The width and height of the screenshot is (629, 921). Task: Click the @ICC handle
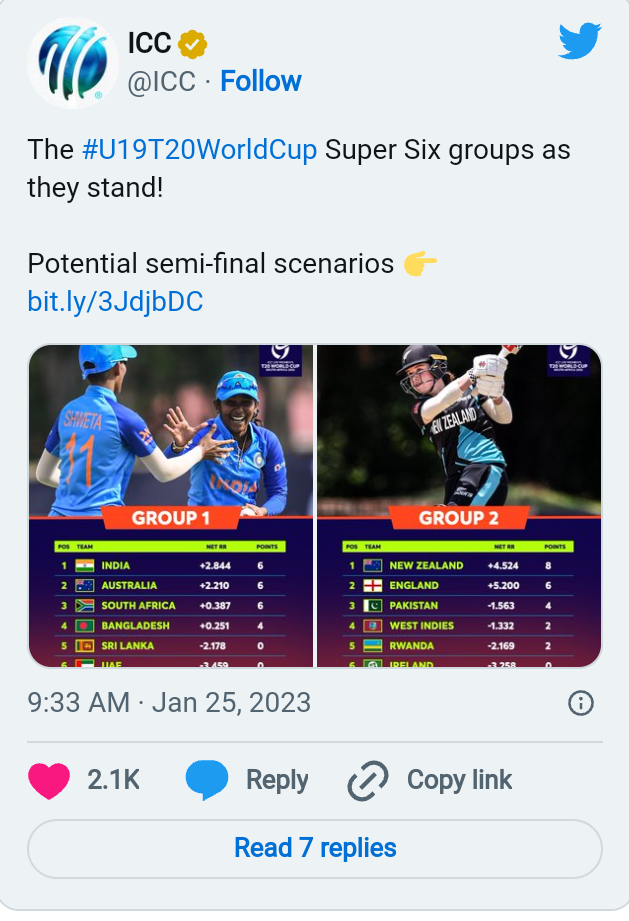(161, 81)
